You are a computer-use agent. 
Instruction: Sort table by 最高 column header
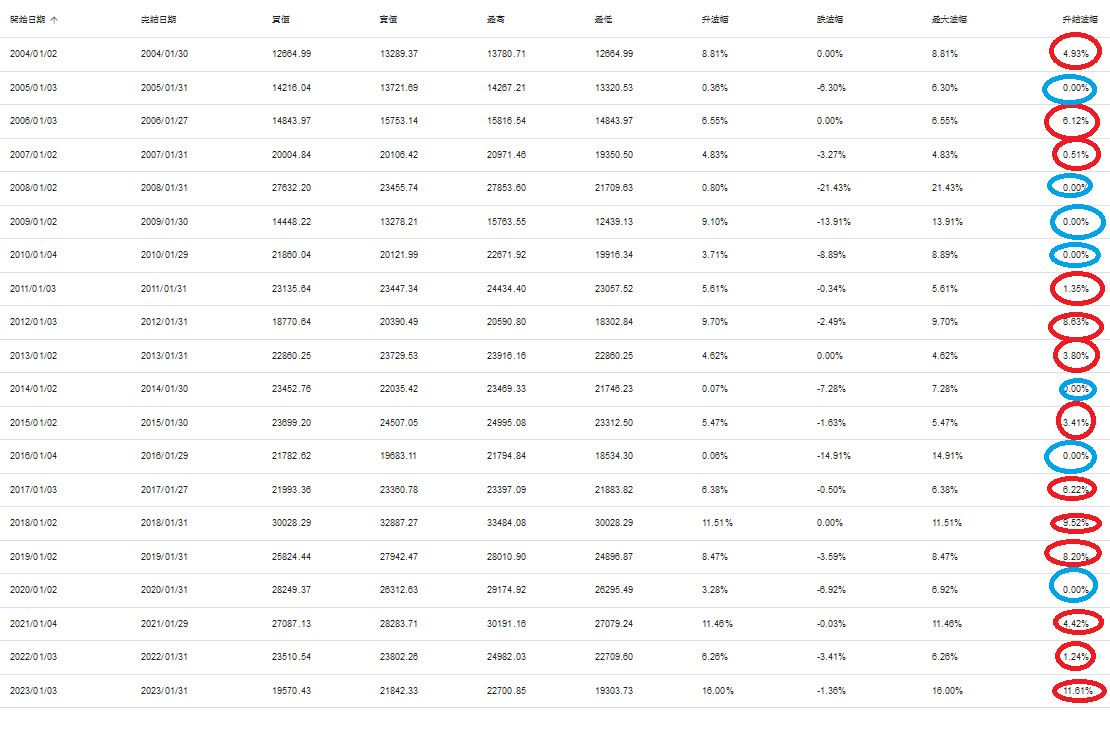494,20
